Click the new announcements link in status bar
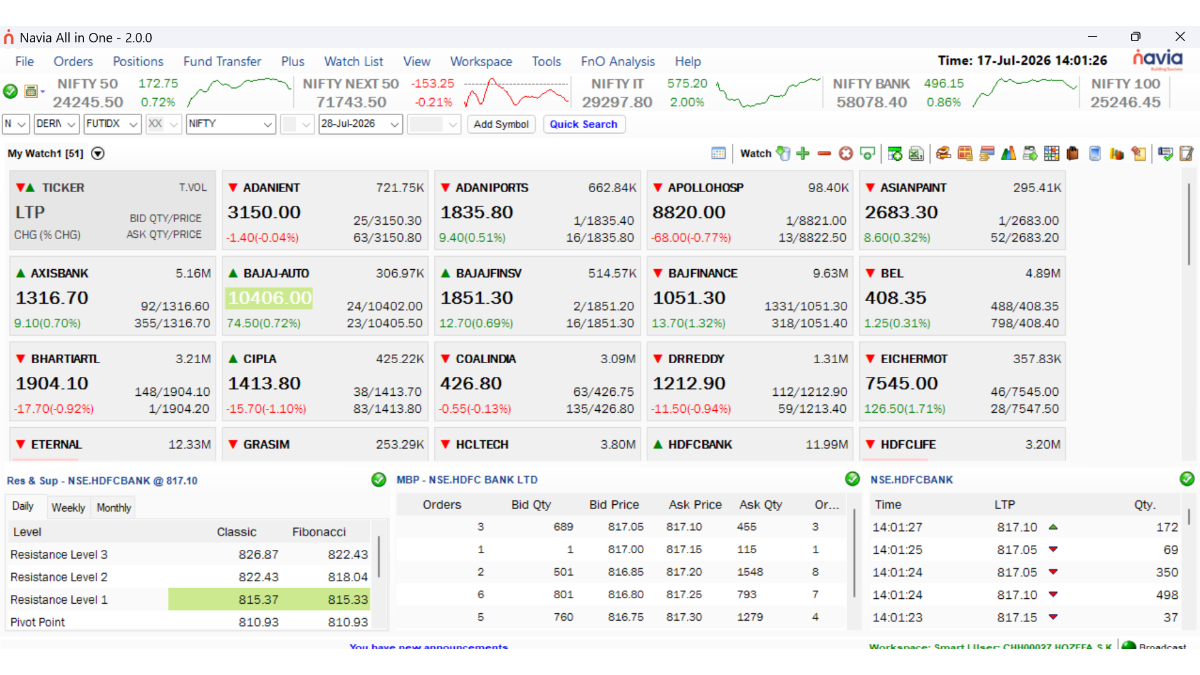 [428, 647]
